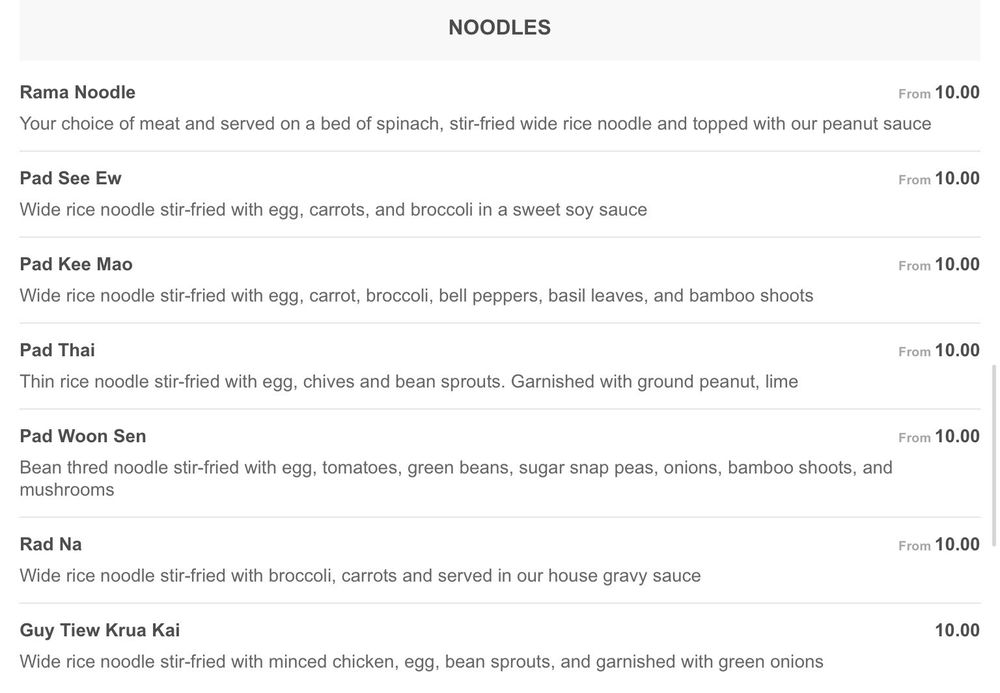
Task: Open Guy Tiew Krua Kai item
Action: pos(100,631)
